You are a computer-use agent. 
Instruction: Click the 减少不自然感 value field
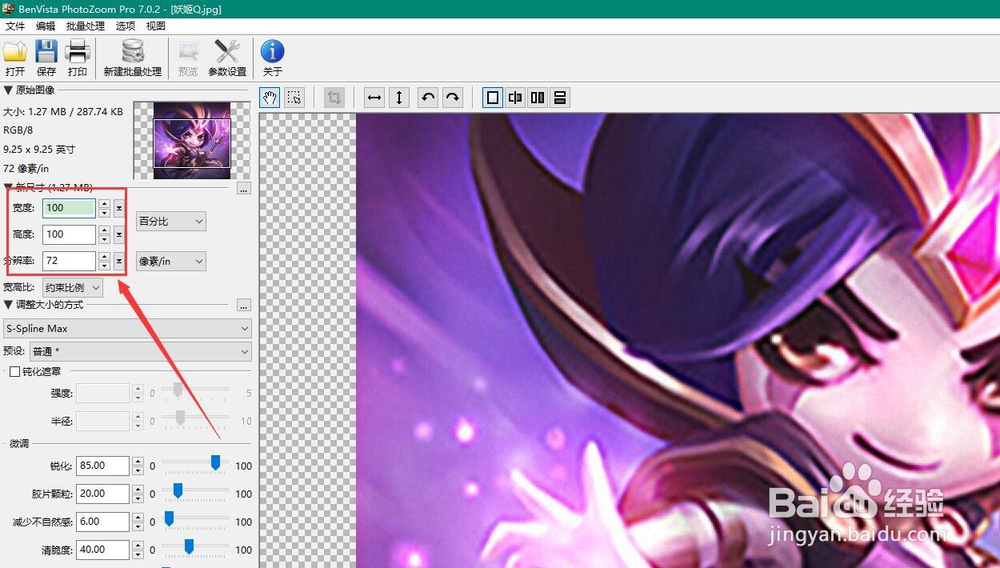pyautogui.click(x=103, y=521)
